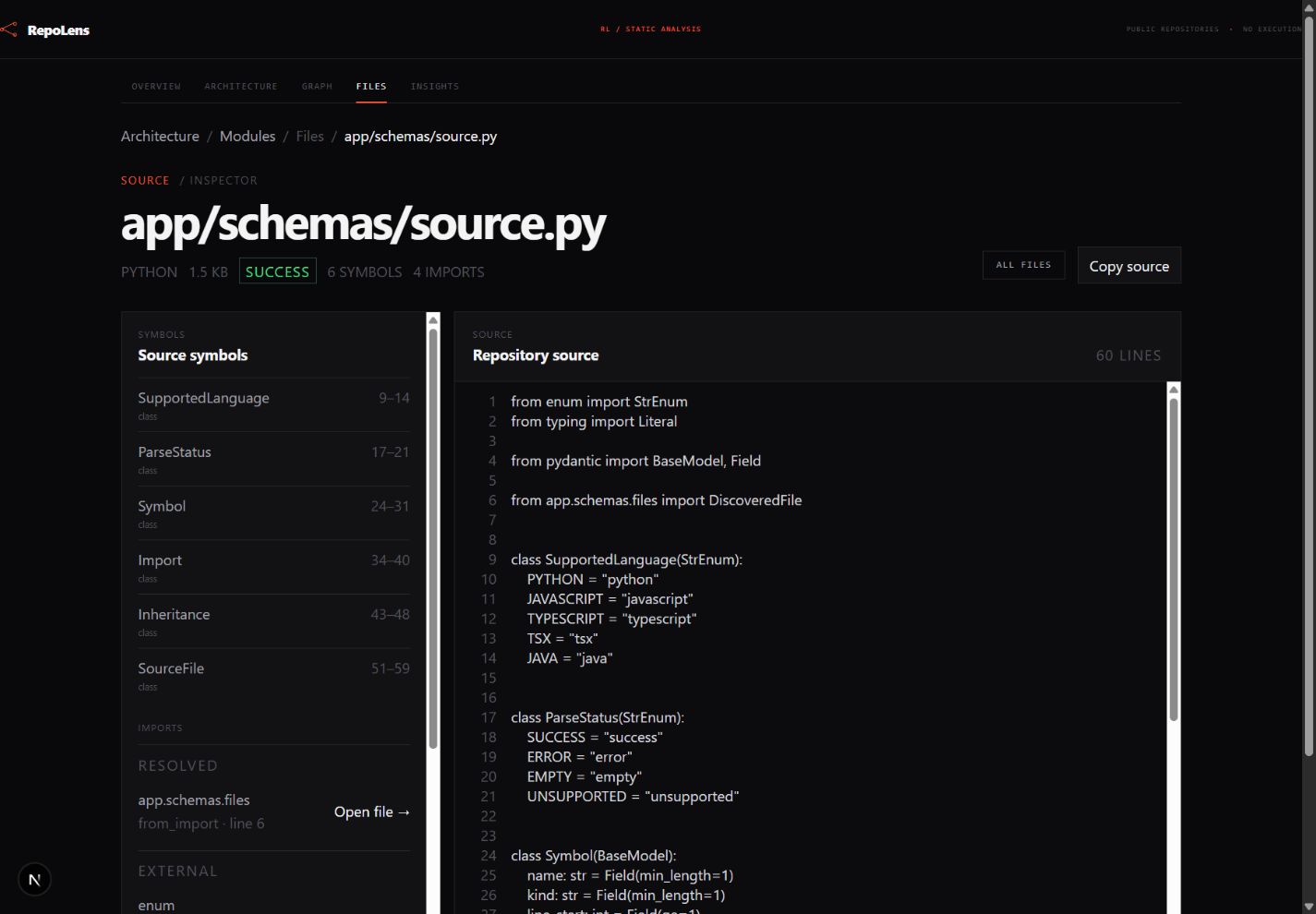The height and width of the screenshot is (914, 1316).
Task: Click the SUCCESS status badge
Action: coord(277,271)
